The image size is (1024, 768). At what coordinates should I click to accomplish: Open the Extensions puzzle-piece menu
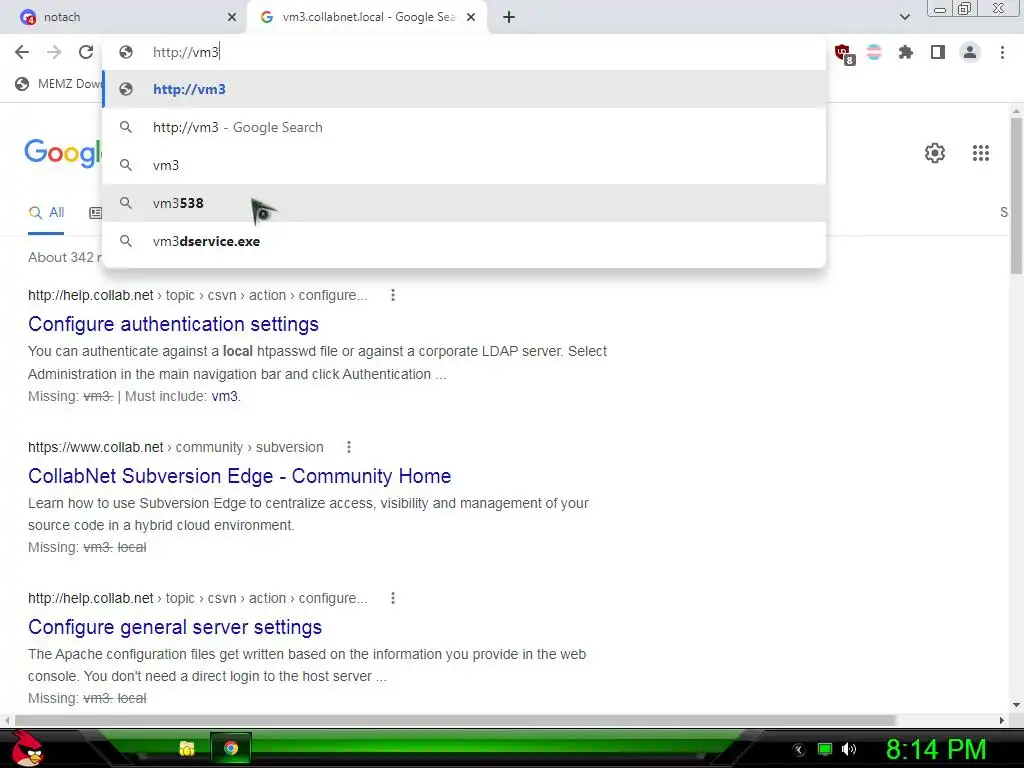906,52
